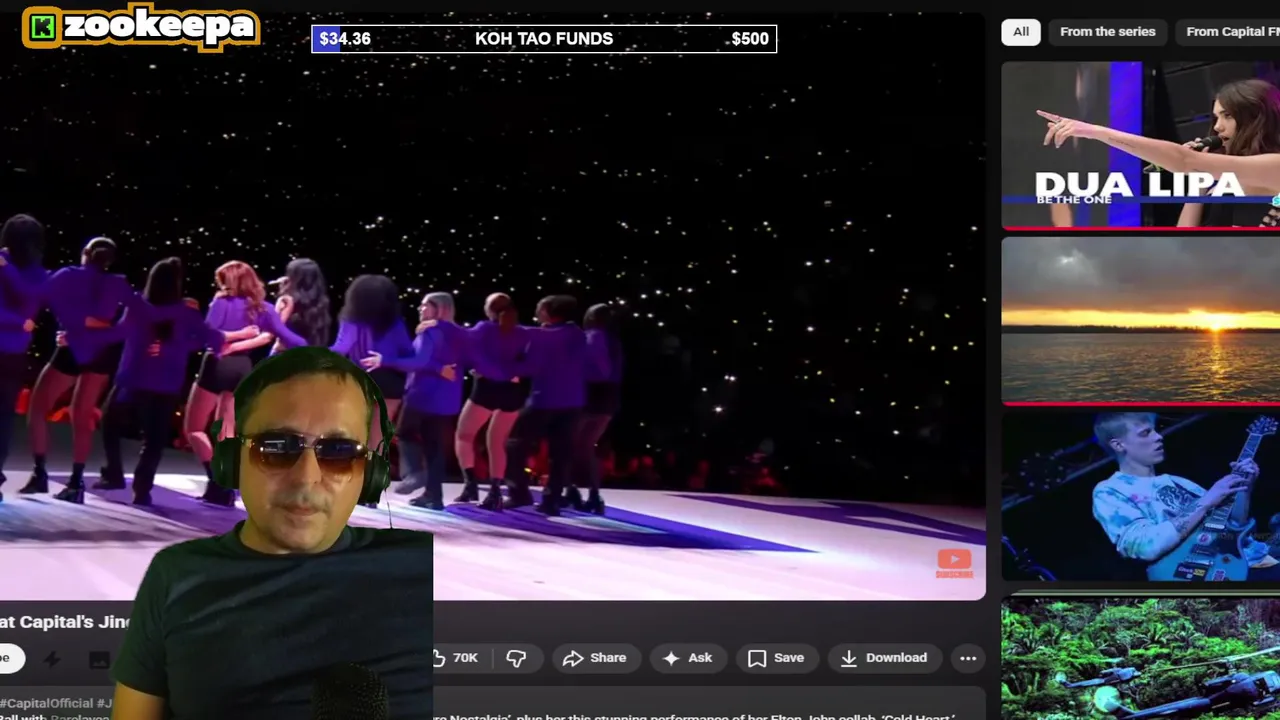This screenshot has width=1280, height=720.
Task: Click the description text mentioning 'Cold Heart'
Action: (695, 716)
